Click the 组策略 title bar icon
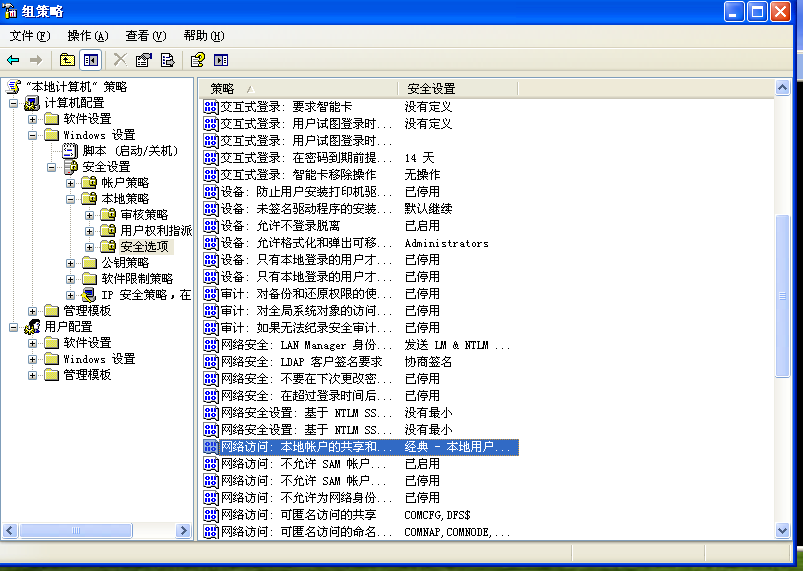Screen dimensions: 803x571 10,11
